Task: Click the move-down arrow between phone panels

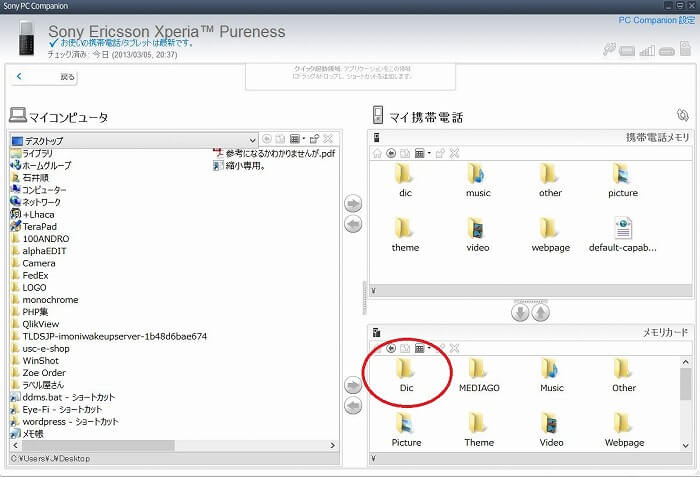Action: click(x=520, y=312)
